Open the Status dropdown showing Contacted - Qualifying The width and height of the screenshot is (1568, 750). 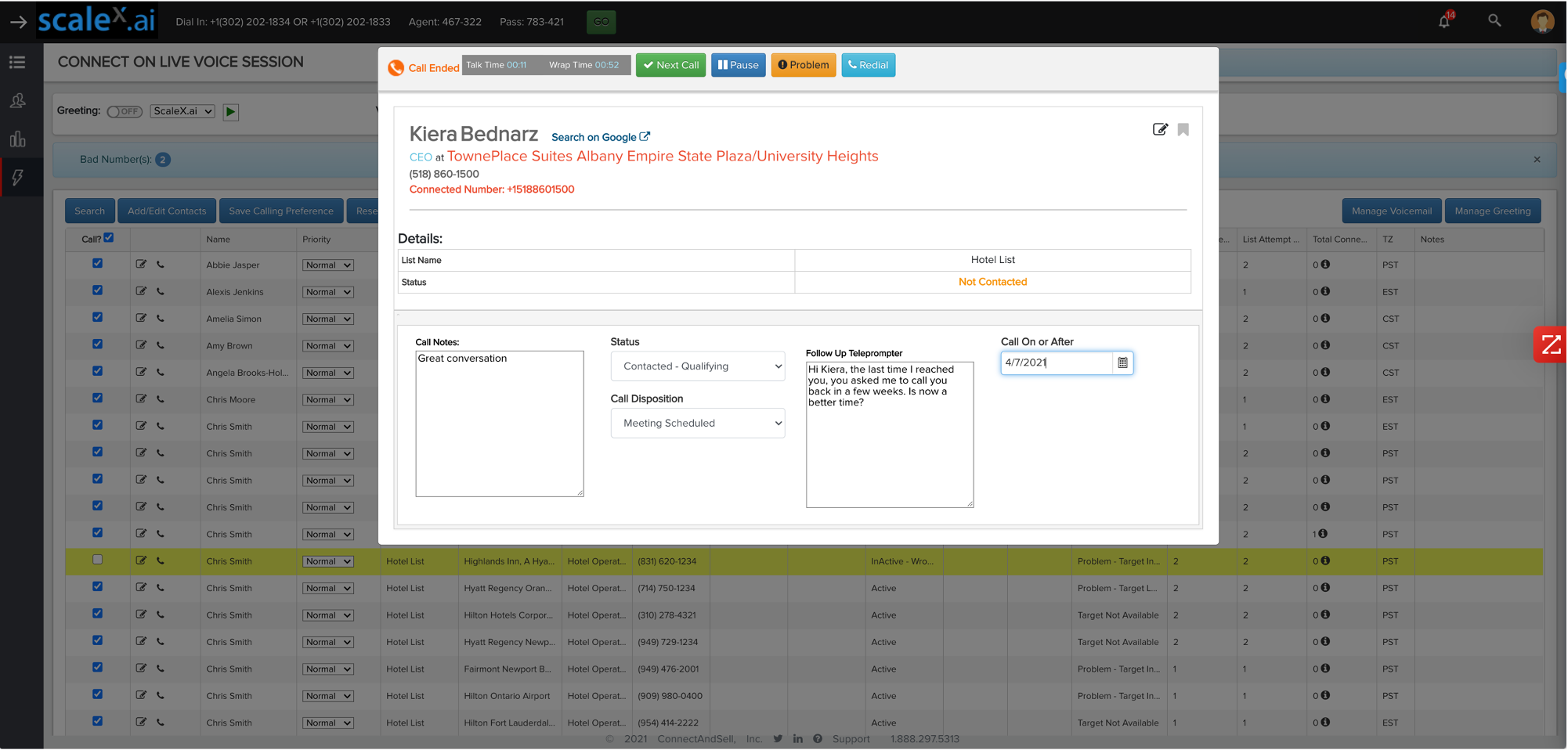pyautogui.click(x=698, y=366)
